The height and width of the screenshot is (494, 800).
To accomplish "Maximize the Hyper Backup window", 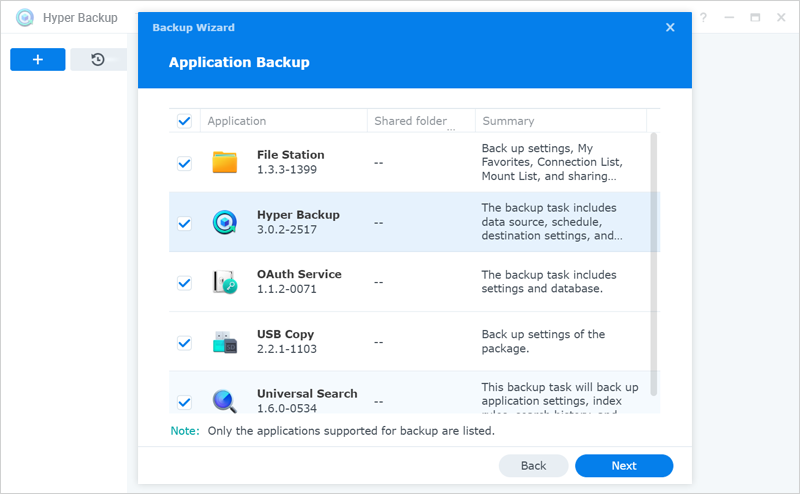I will (755, 18).
